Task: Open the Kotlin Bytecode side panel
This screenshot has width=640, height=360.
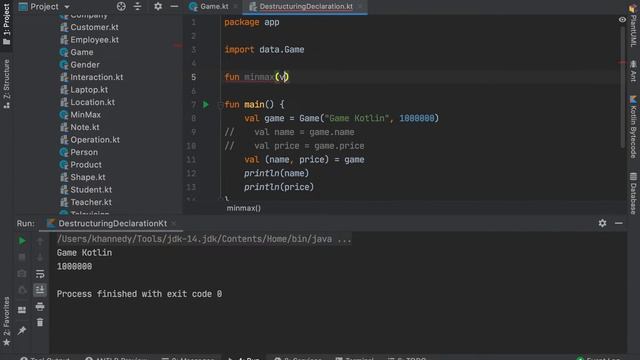Action: 633,127
